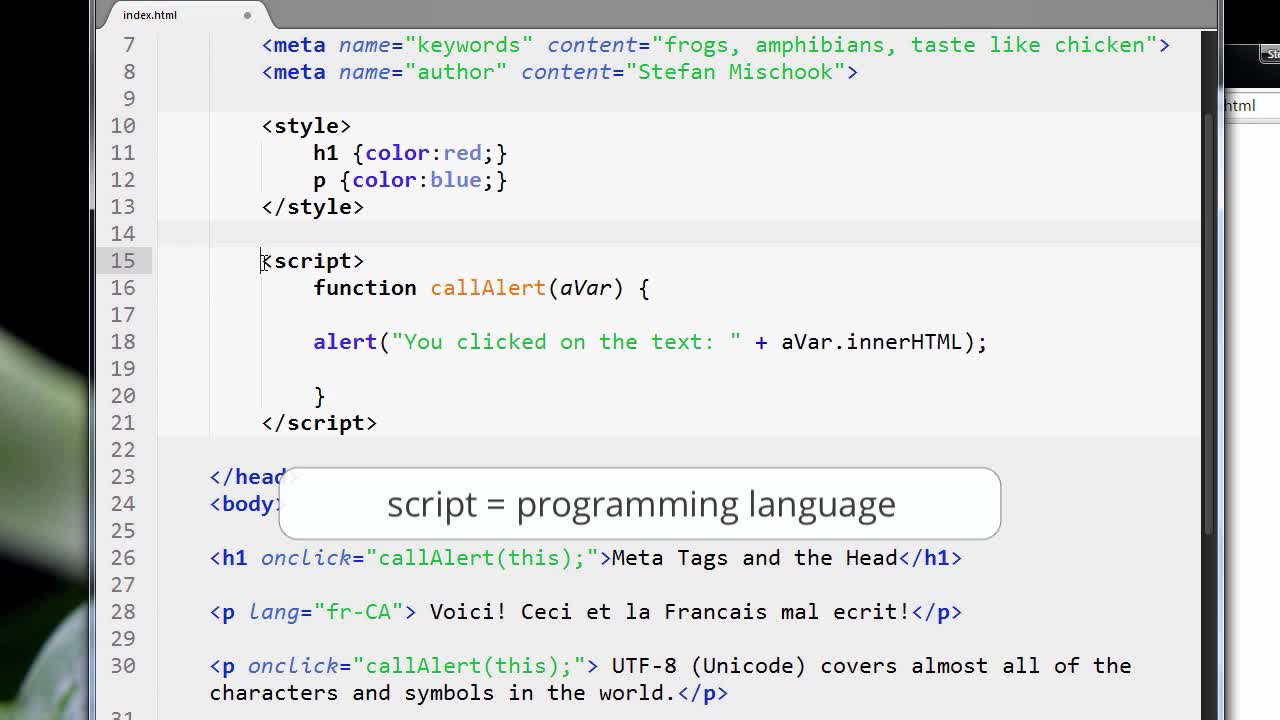The width and height of the screenshot is (1280, 720).
Task: Place cursor in opening <script> tag
Action: tap(313, 261)
